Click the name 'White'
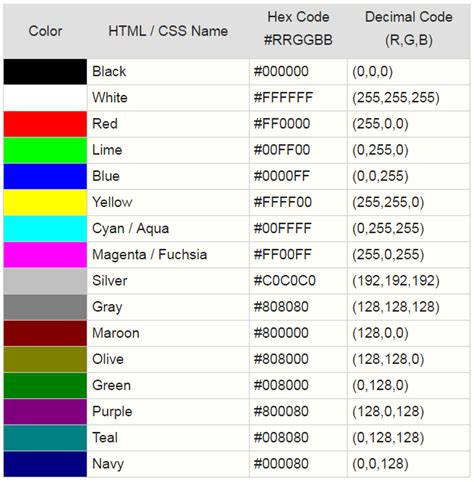The image size is (474, 482). (110, 98)
